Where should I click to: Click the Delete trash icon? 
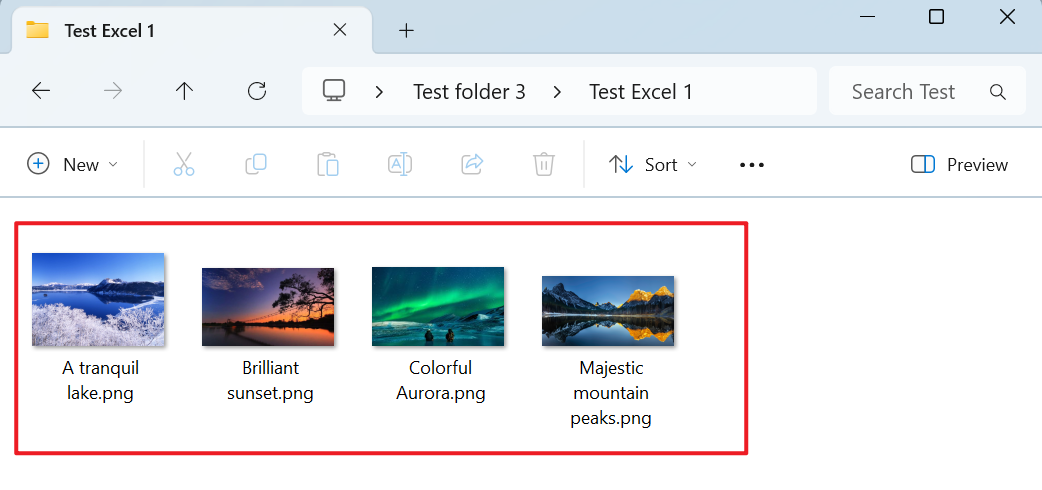pyautogui.click(x=543, y=165)
